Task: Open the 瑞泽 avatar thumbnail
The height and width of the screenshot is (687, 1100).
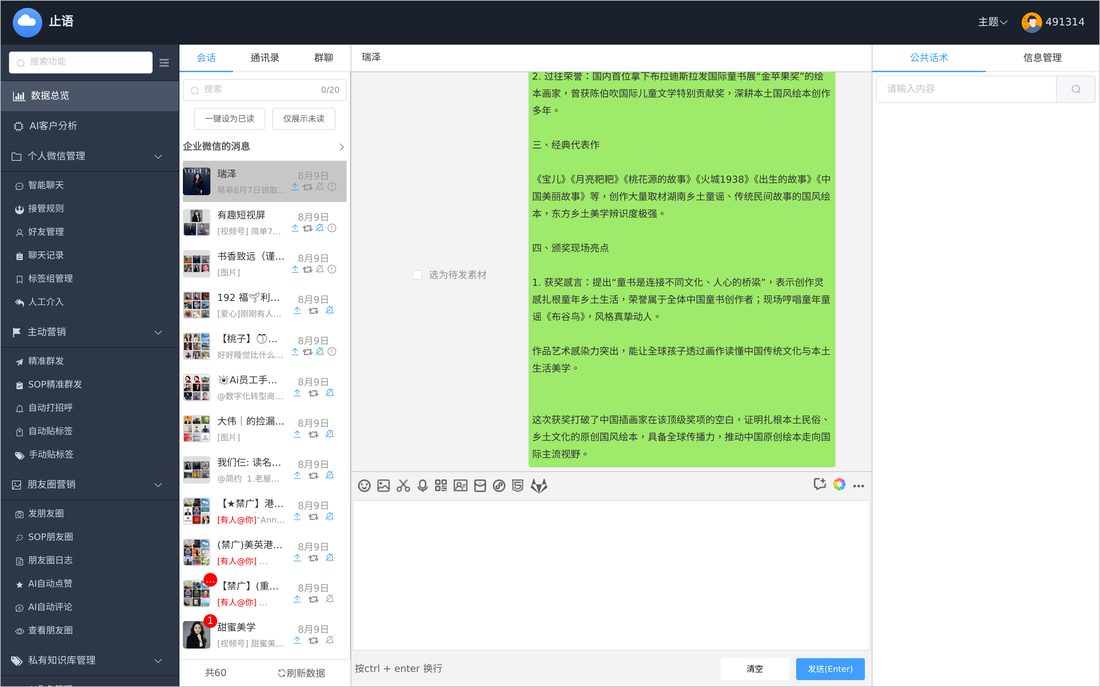Action: [x=196, y=182]
